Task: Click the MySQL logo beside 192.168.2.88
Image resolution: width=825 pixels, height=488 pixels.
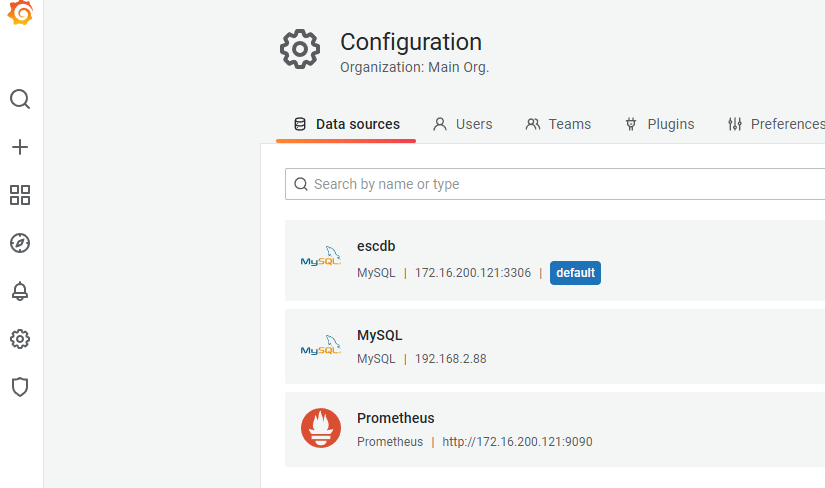Action: (x=321, y=347)
